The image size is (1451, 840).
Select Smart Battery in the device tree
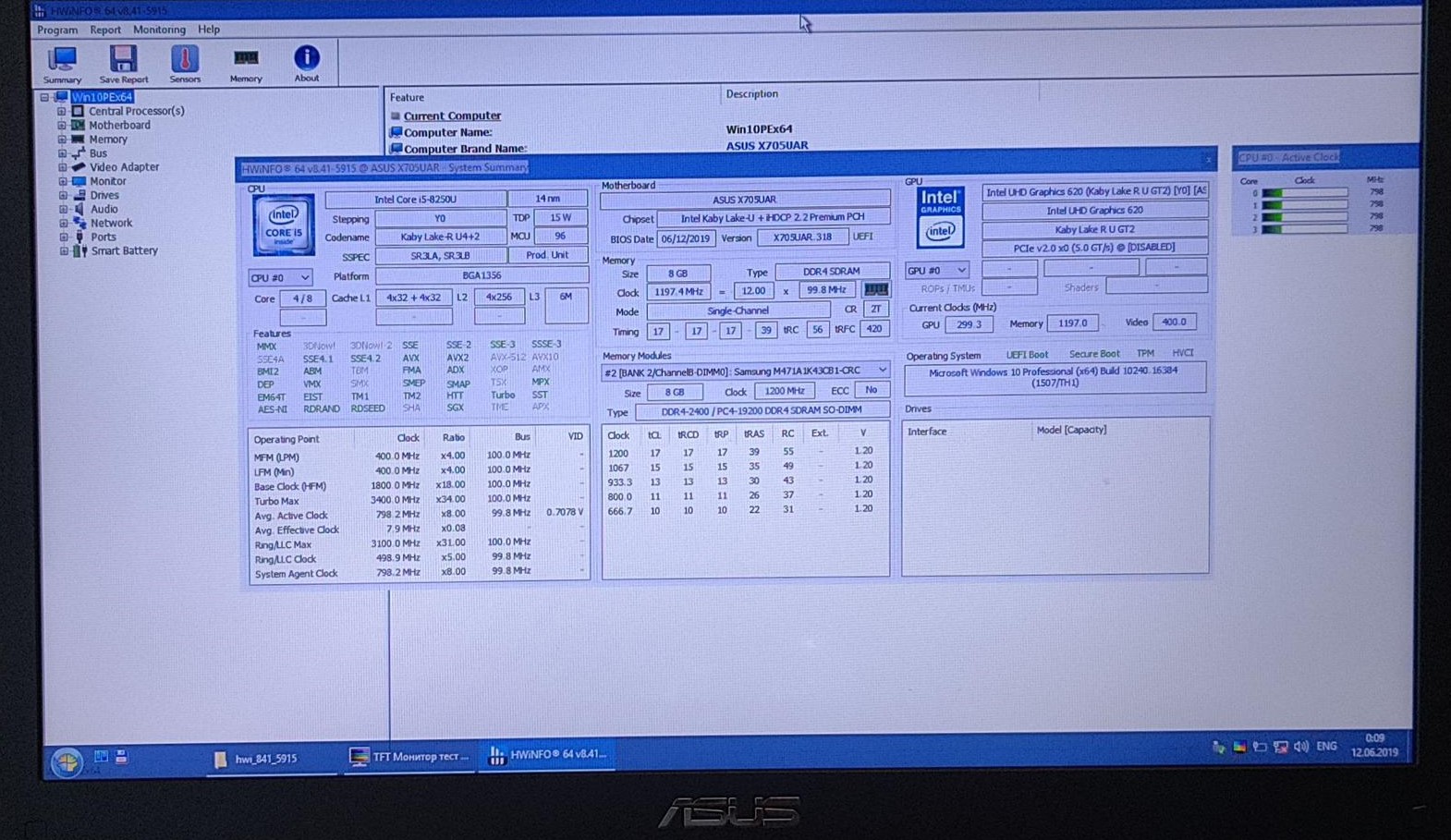[x=125, y=250]
